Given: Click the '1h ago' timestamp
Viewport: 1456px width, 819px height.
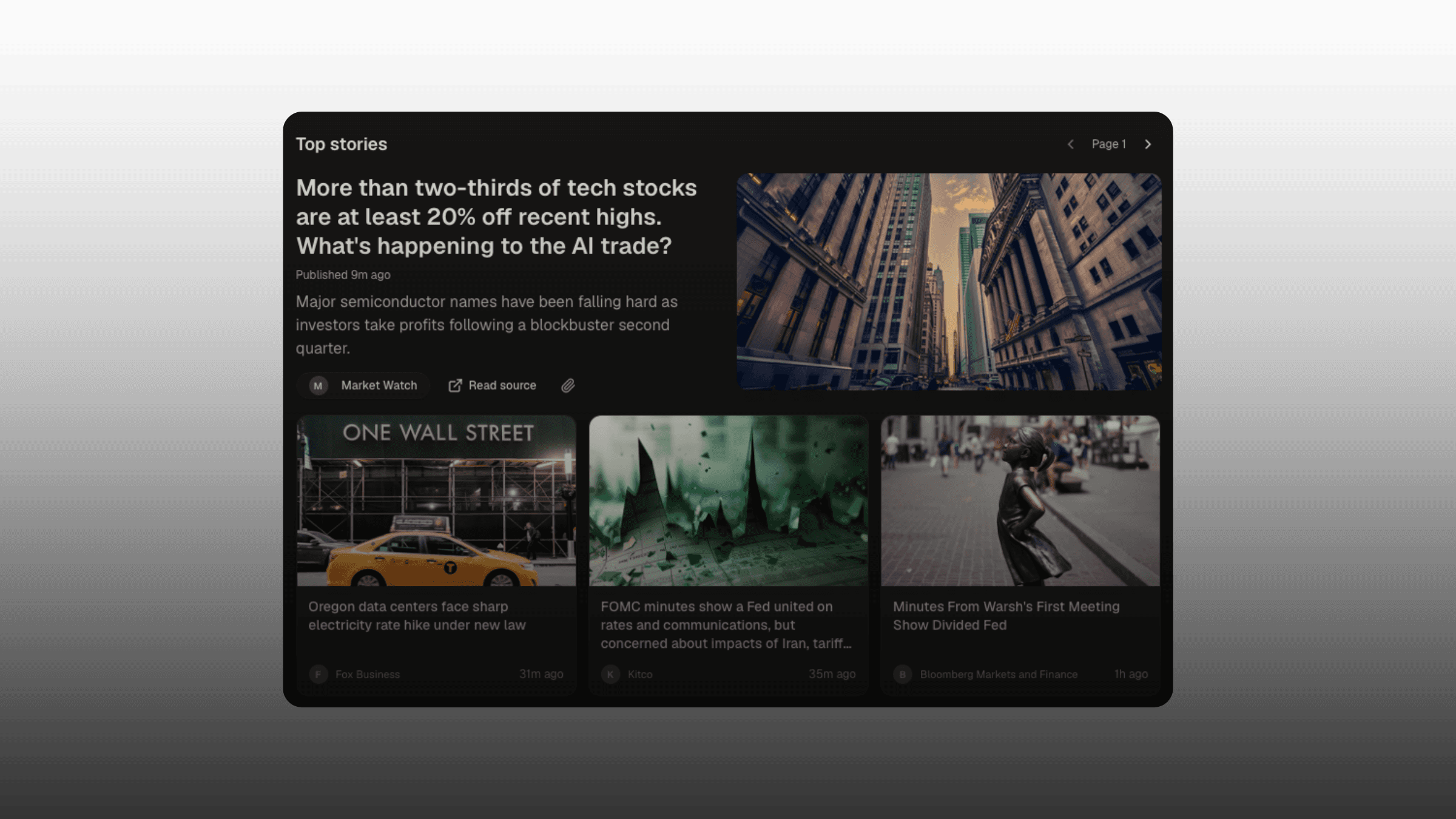Looking at the screenshot, I should 1131,674.
